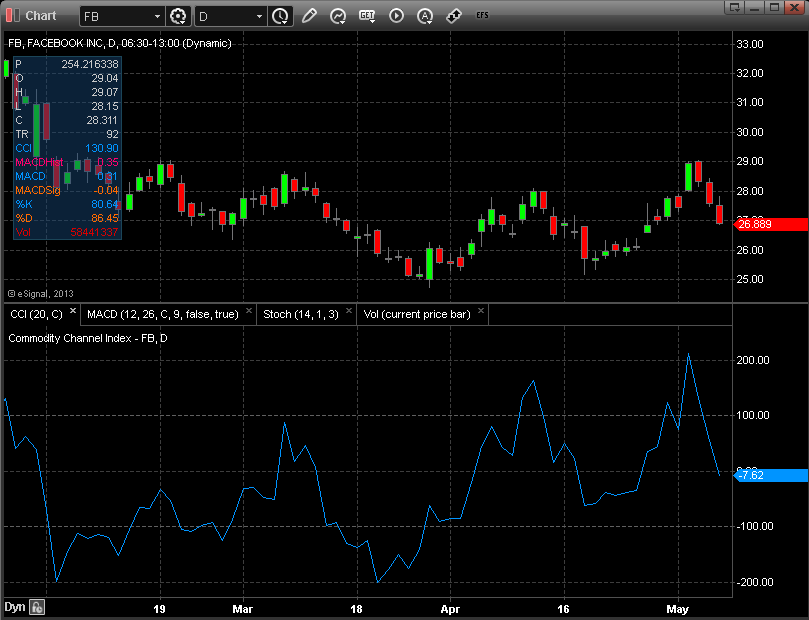809x620 pixels.
Task: Click the Commodity Channel Index - FB, D label
Action: pos(88,338)
